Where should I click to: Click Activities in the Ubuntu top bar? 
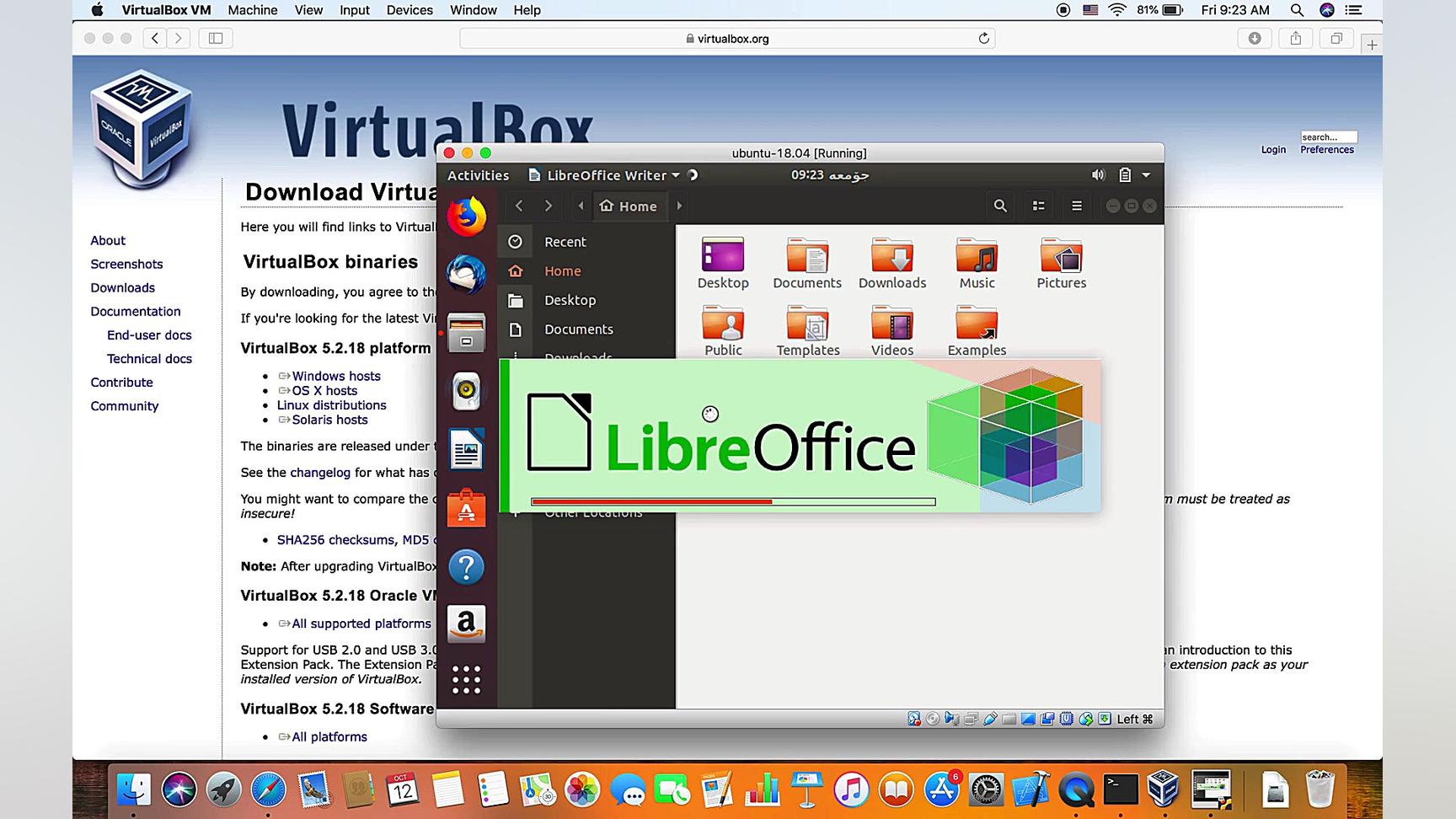[x=478, y=175]
